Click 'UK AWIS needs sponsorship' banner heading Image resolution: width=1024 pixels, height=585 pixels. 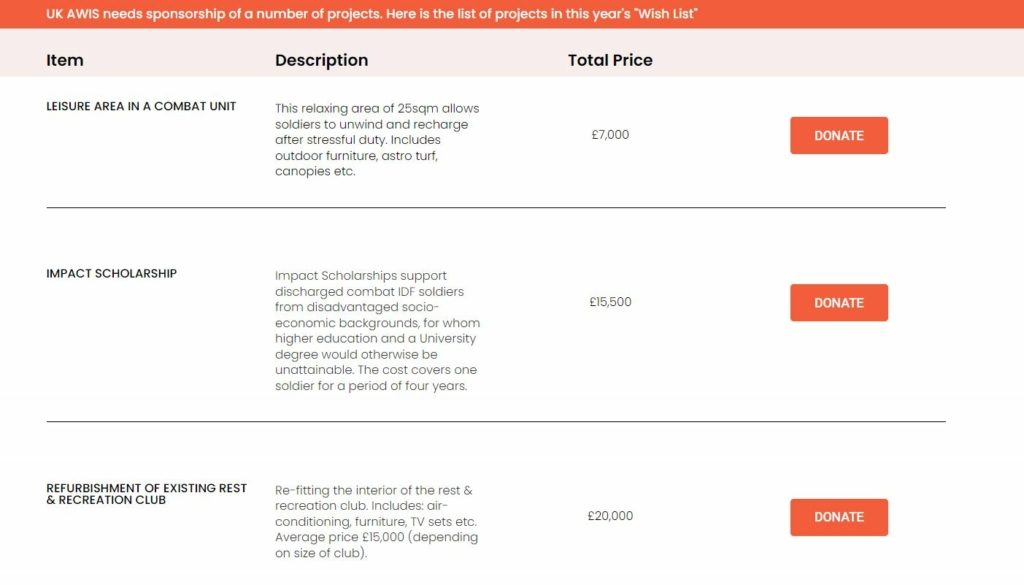(135, 14)
